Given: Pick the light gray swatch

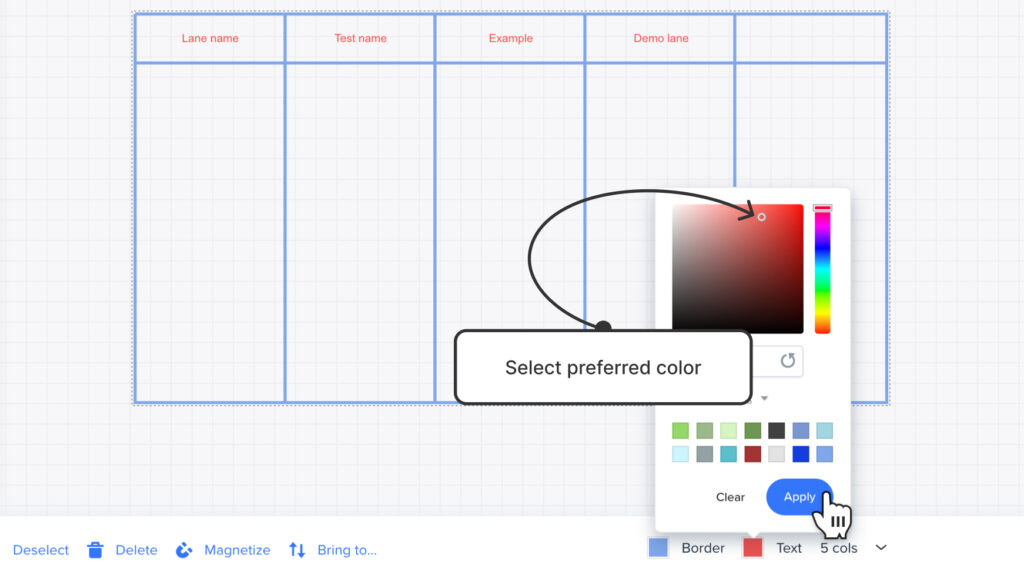Looking at the screenshot, I should [x=776, y=454].
